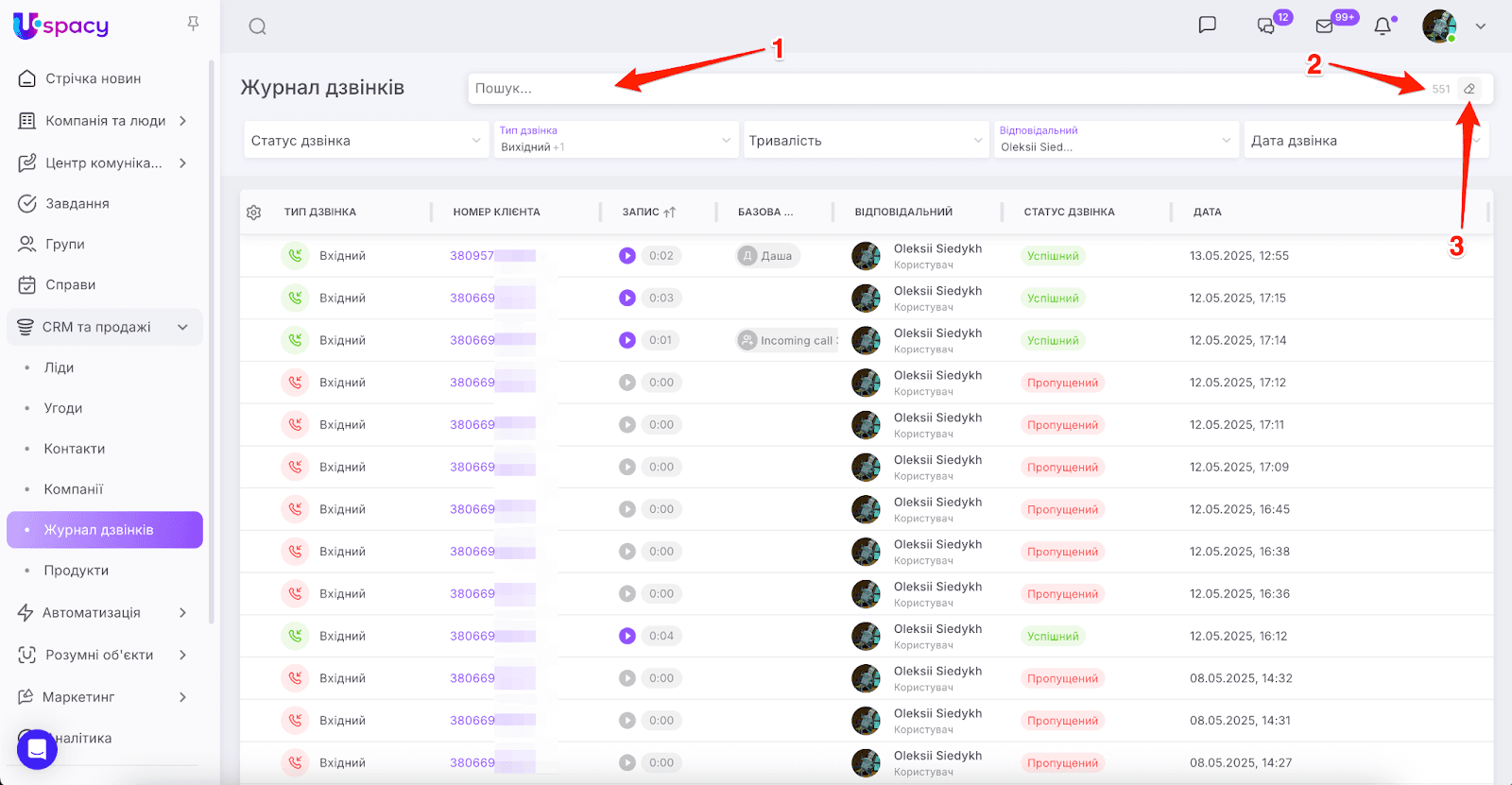Open the chat bubble icon in header
The width and height of the screenshot is (1512, 785).
pos(1207,26)
